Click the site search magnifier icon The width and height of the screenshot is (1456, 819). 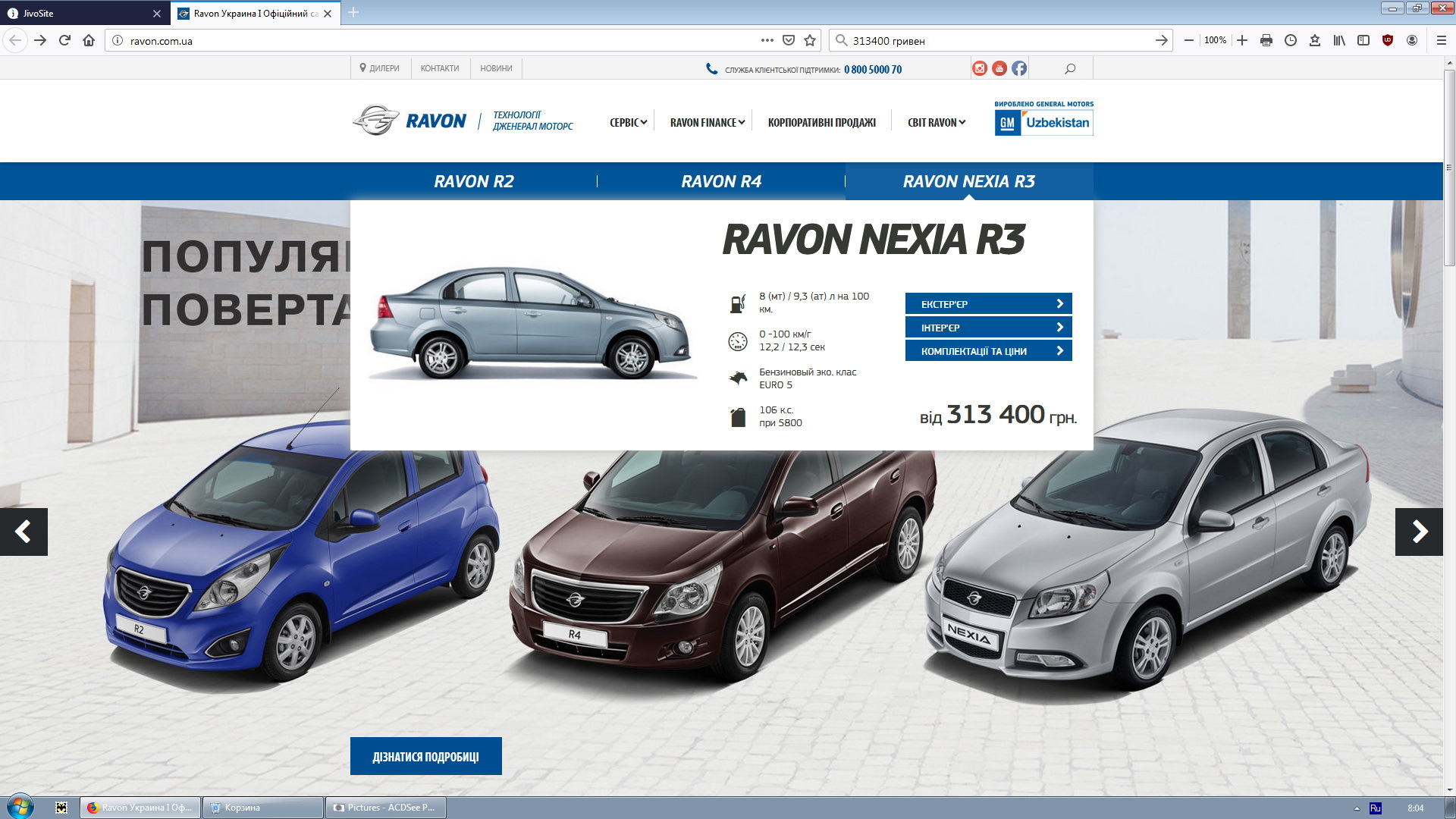tap(1070, 68)
